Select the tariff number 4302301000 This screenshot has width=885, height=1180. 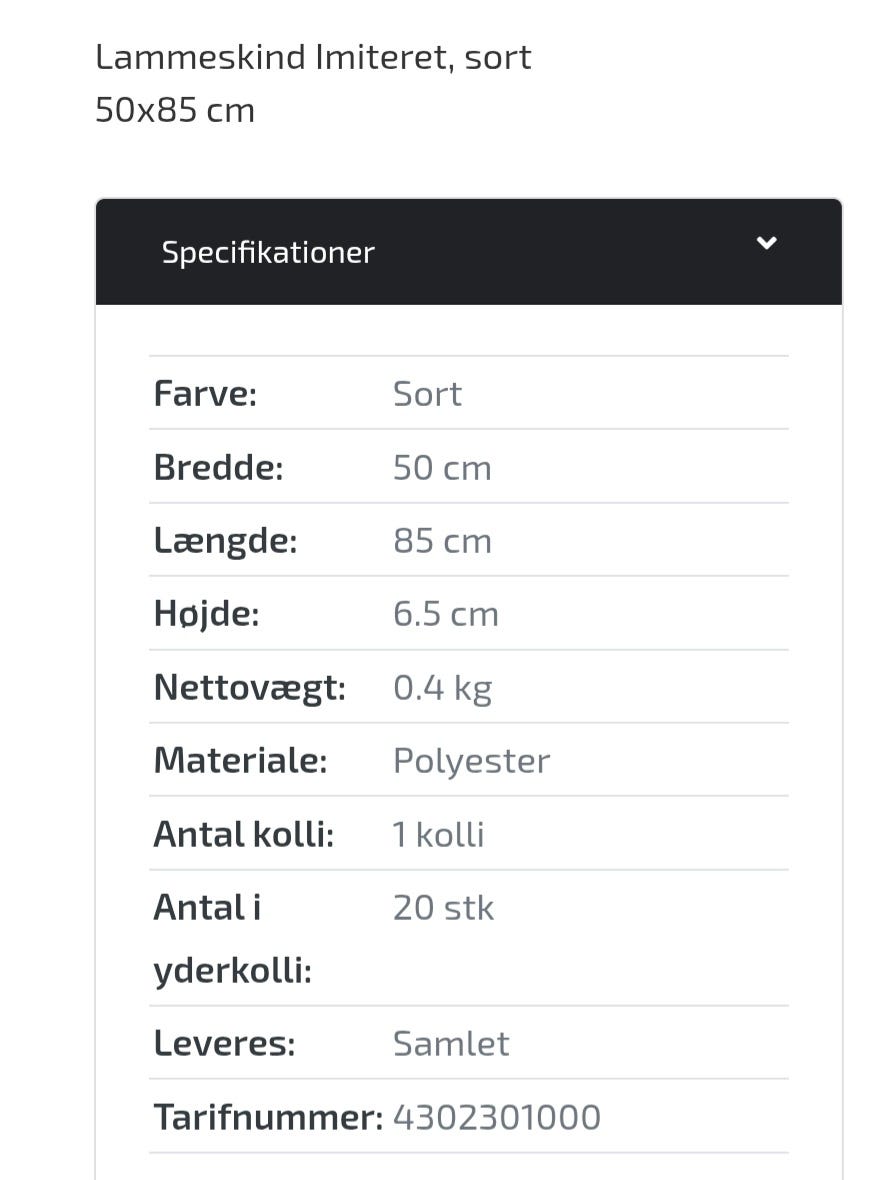coord(497,1117)
